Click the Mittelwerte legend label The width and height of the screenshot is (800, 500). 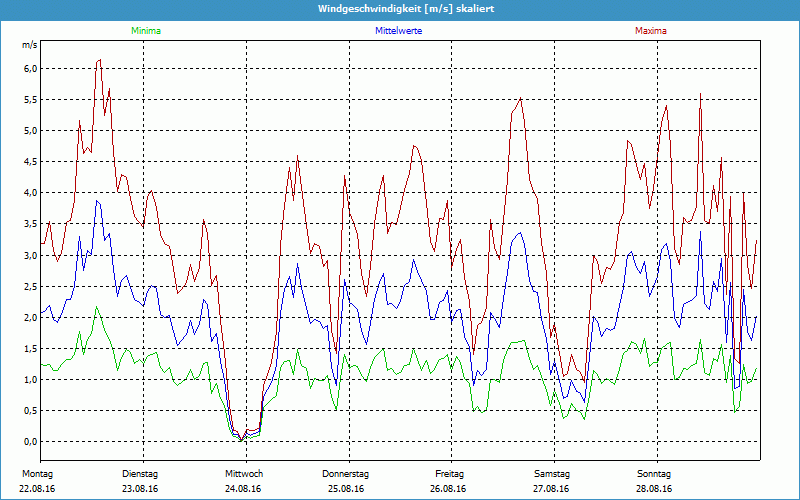tap(398, 31)
